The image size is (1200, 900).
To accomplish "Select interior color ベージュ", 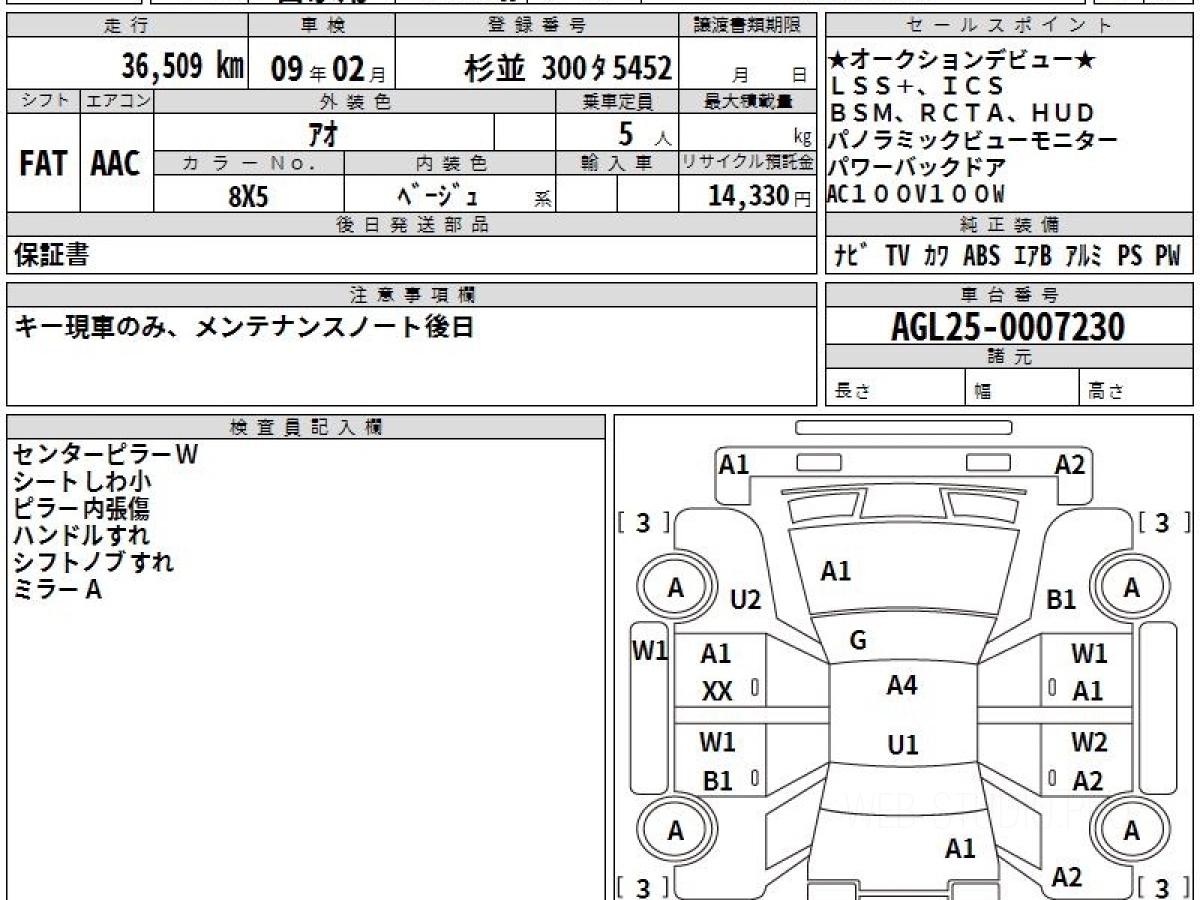I will pos(439,195).
